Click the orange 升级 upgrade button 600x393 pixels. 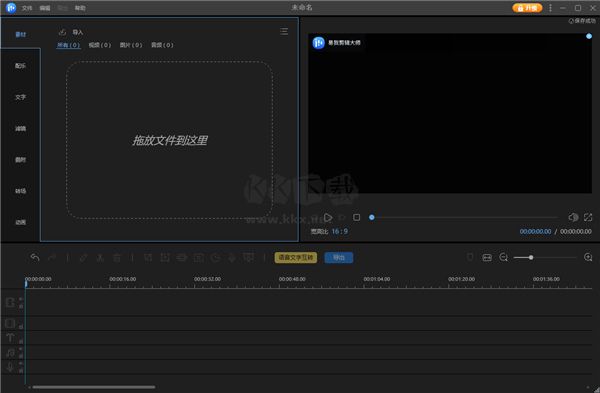coord(527,8)
